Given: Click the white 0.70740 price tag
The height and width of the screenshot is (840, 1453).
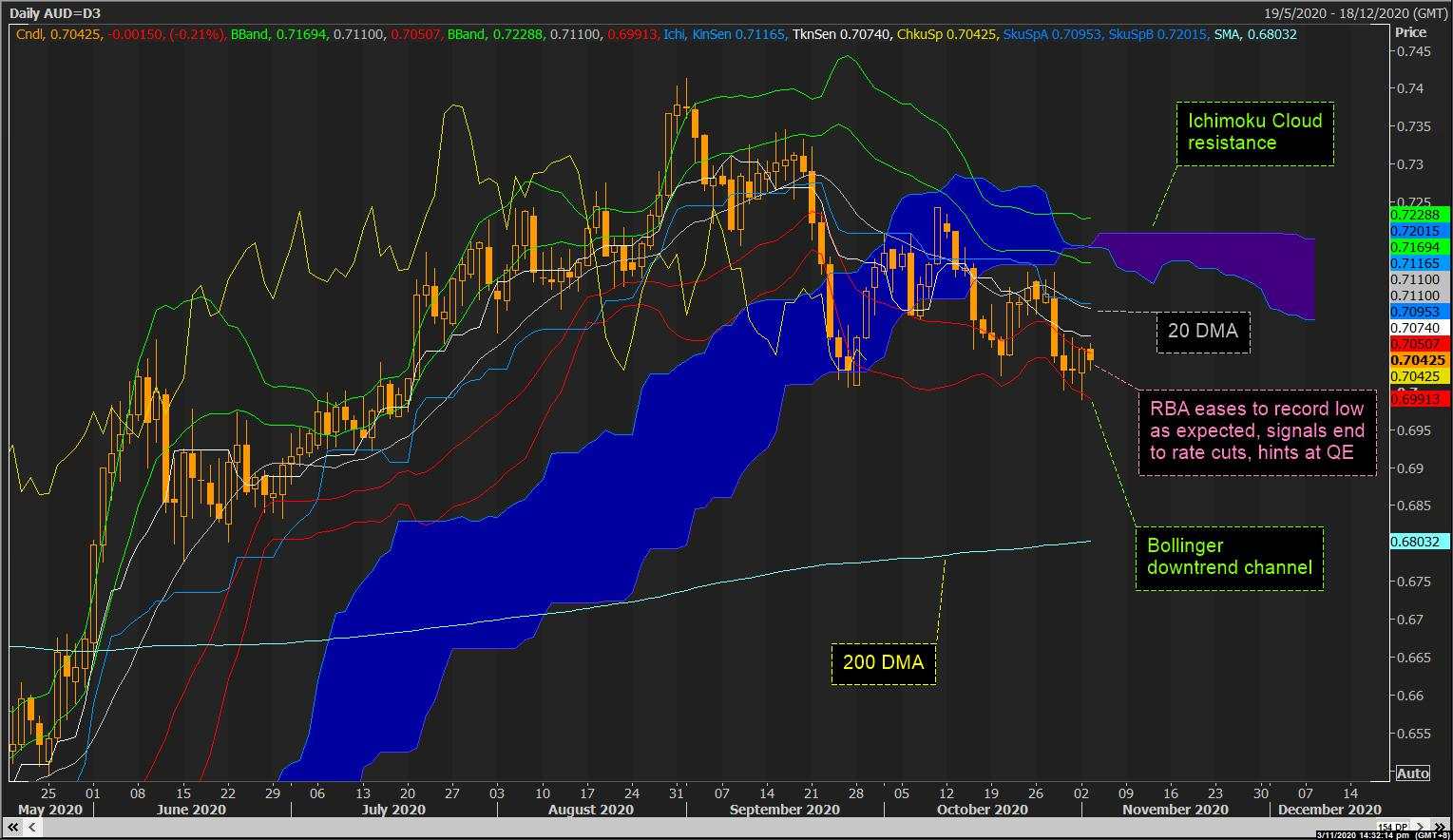Looking at the screenshot, I should [x=1419, y=328].
